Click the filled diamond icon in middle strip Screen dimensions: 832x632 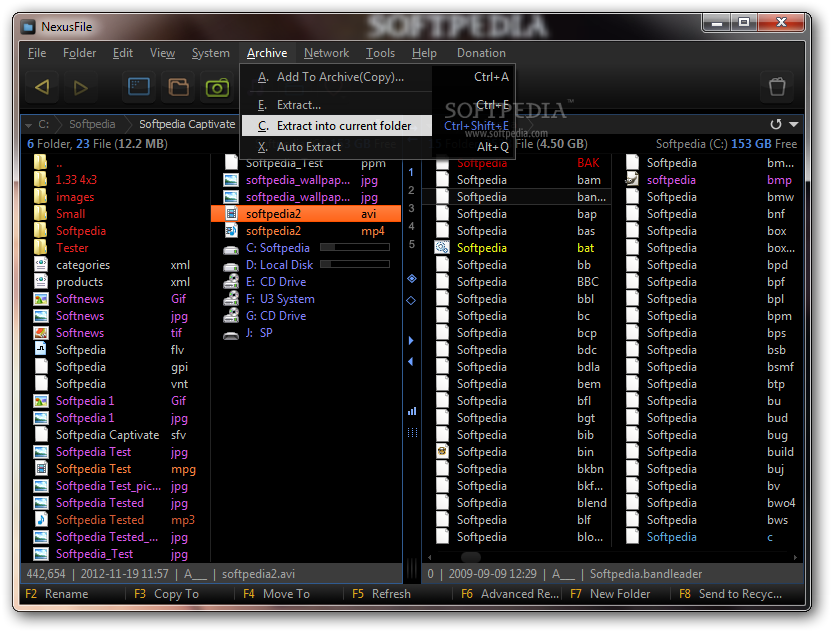(x=412, y=279)
